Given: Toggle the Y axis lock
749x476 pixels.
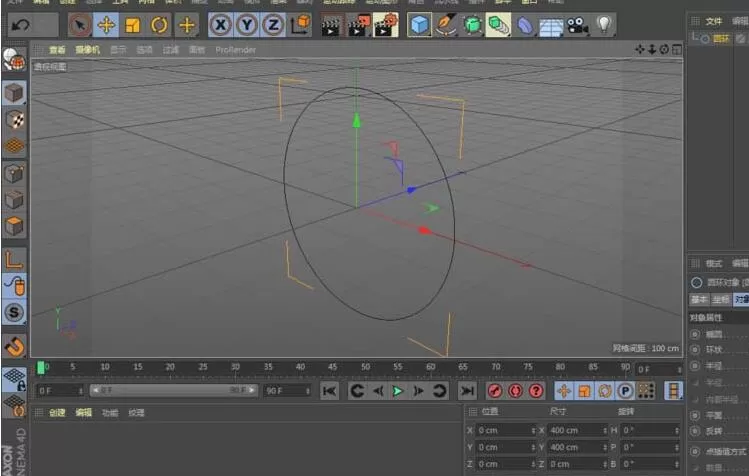Looking at the screenshot, I should tap(246, 25).
